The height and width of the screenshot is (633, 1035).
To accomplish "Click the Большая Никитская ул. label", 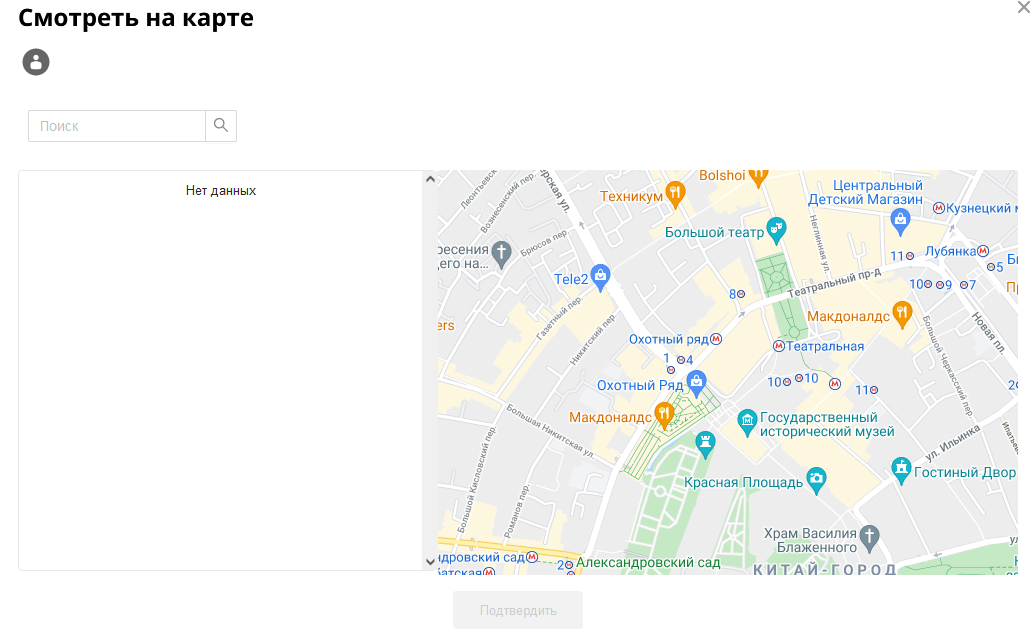I will click(x=551, y=431).
